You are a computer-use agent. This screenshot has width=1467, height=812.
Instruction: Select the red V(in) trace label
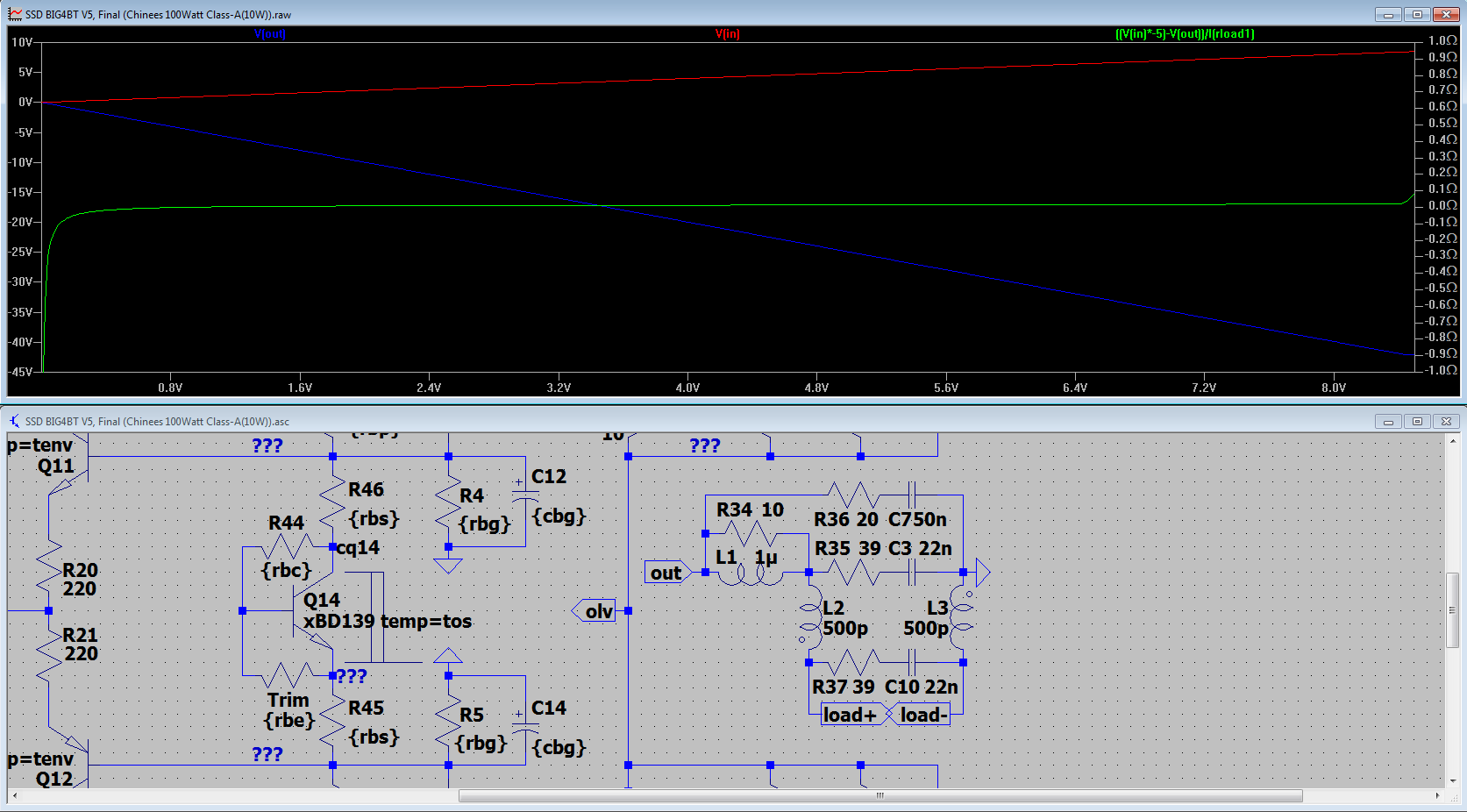(x=728, y=34)
